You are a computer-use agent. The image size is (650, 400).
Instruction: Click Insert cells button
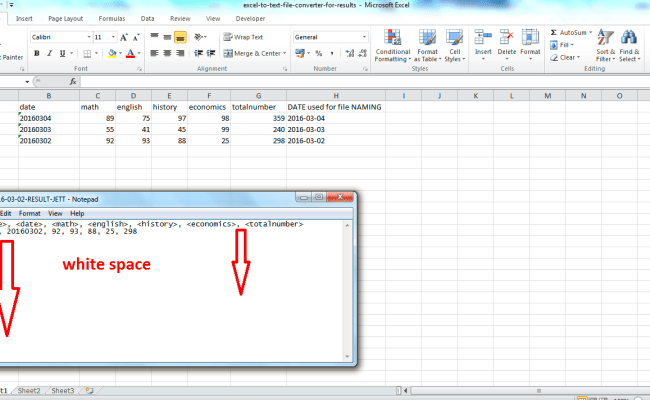483,45
